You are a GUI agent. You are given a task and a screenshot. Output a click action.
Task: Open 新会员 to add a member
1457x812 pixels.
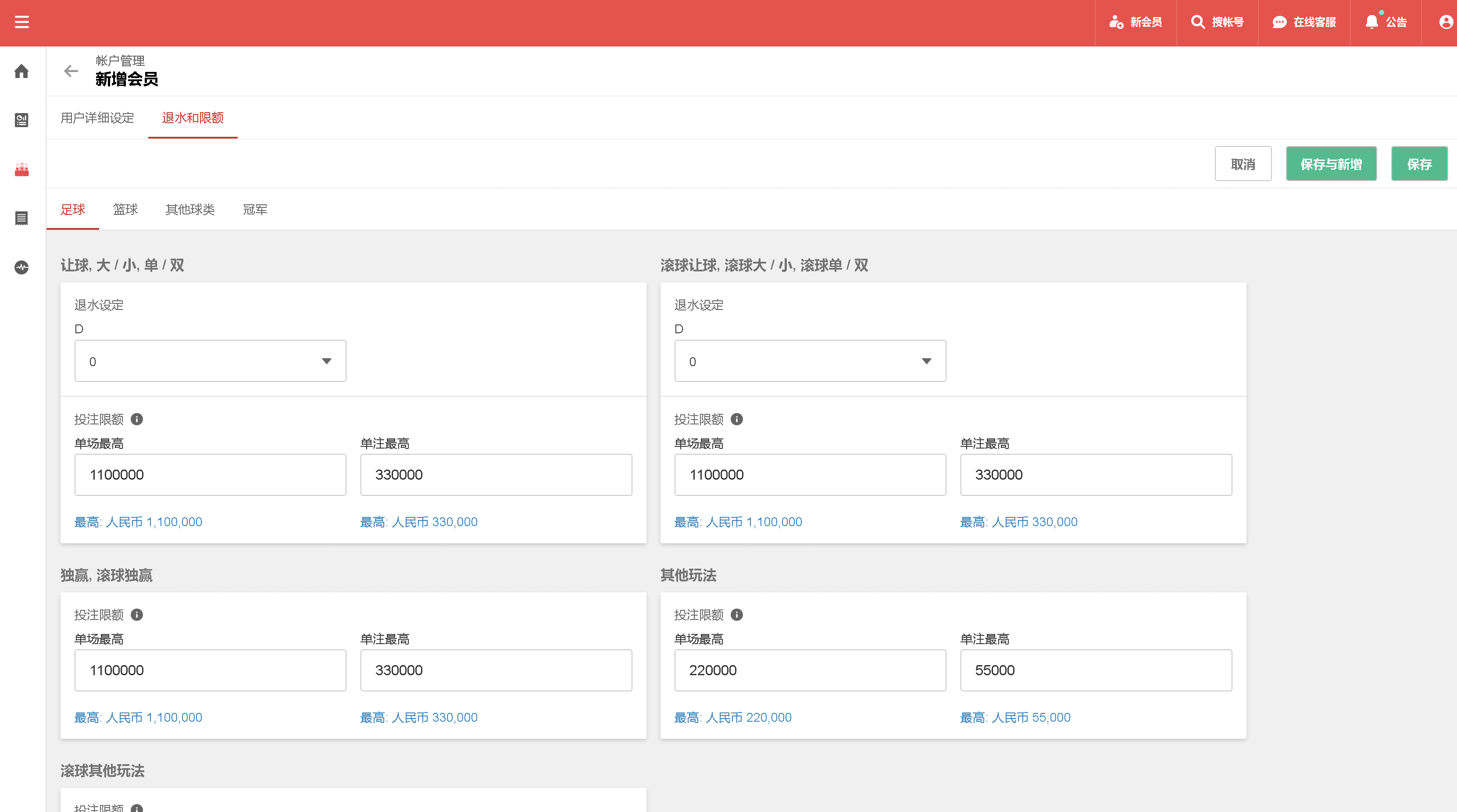coord(1135,23)
